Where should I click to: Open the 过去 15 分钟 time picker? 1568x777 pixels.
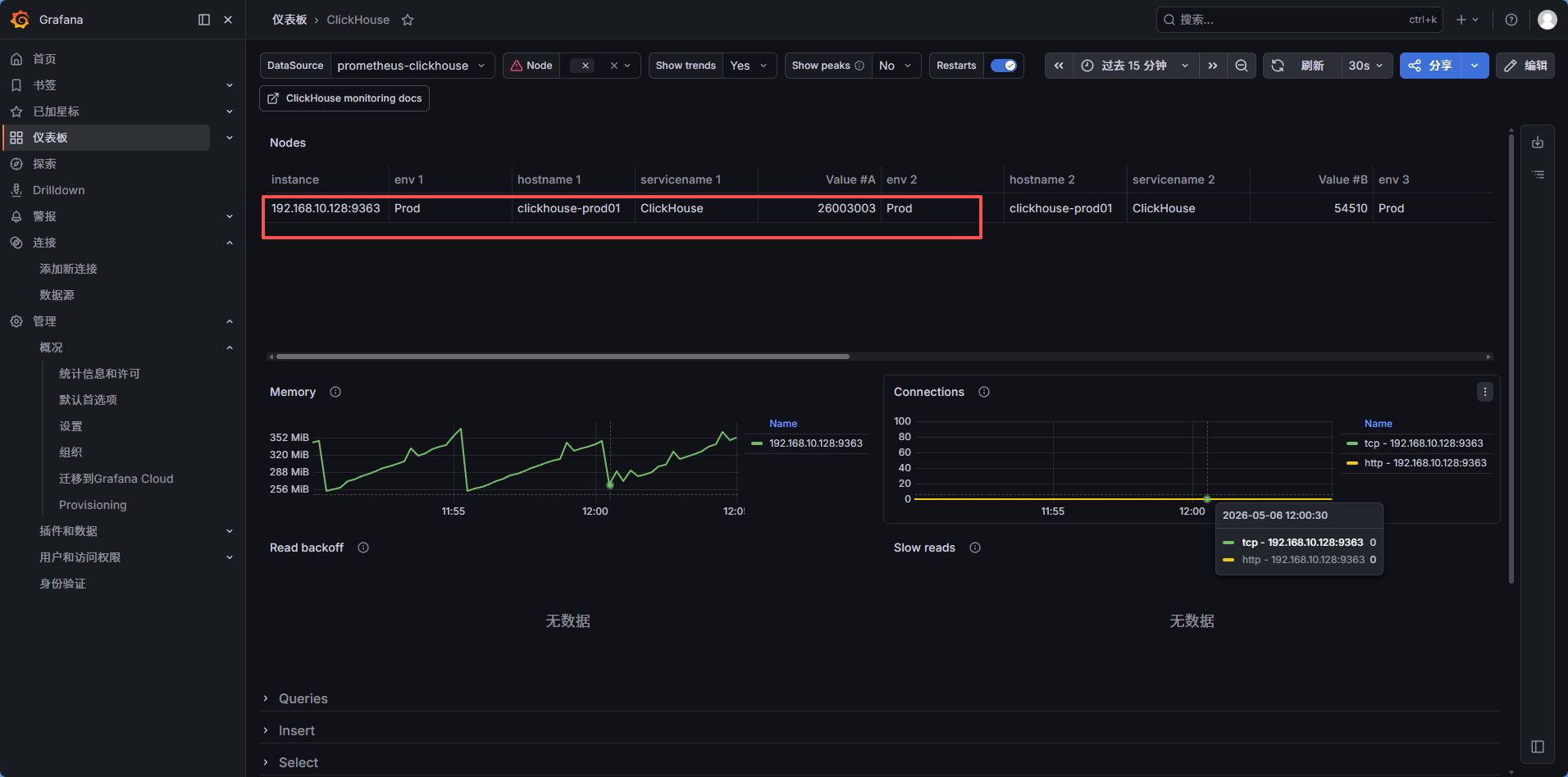(x=1136, y=66)
